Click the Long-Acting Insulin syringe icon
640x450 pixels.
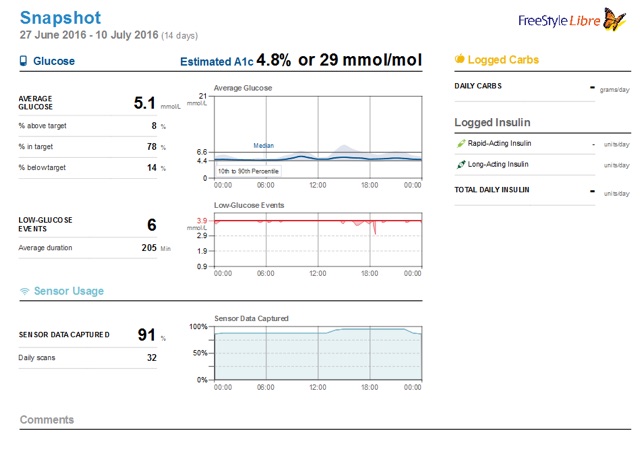(x=461, y=164)
